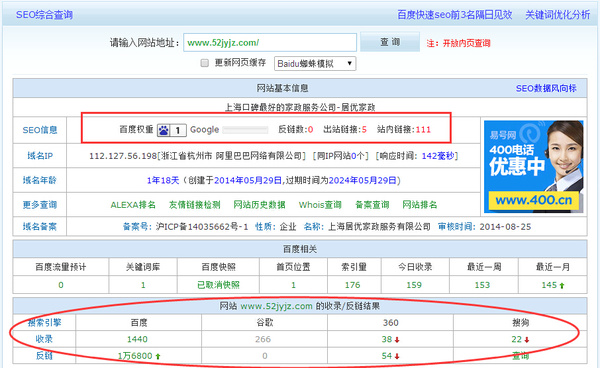Click the site title 上海口碑最好的家政服务公司
Image resolution: width=600 pixels, height=368 pixels.
(280, 107)
